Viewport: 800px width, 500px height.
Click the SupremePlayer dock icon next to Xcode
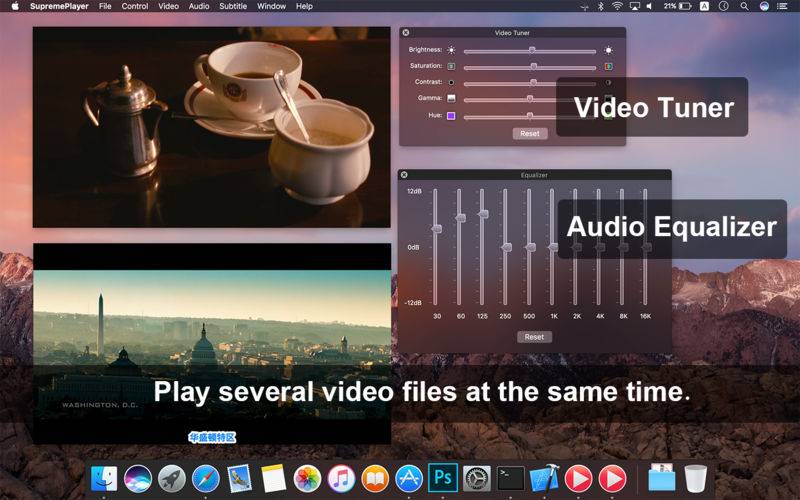(x=579, y=479)
